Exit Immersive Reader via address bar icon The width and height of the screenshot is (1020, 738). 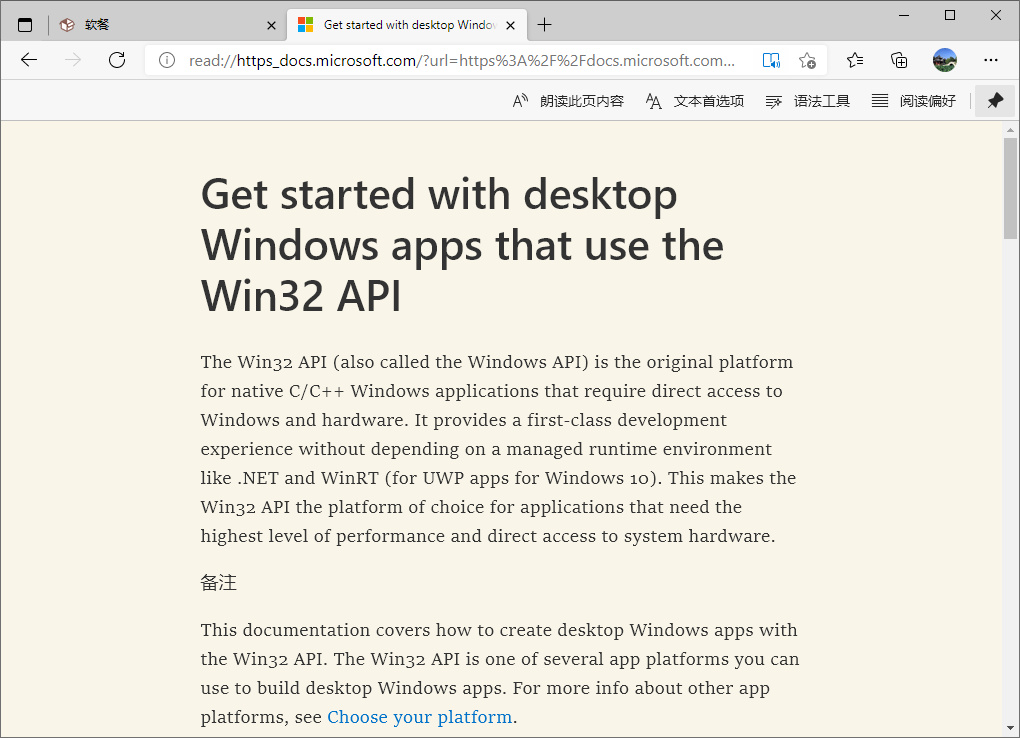tap(770, 60)
